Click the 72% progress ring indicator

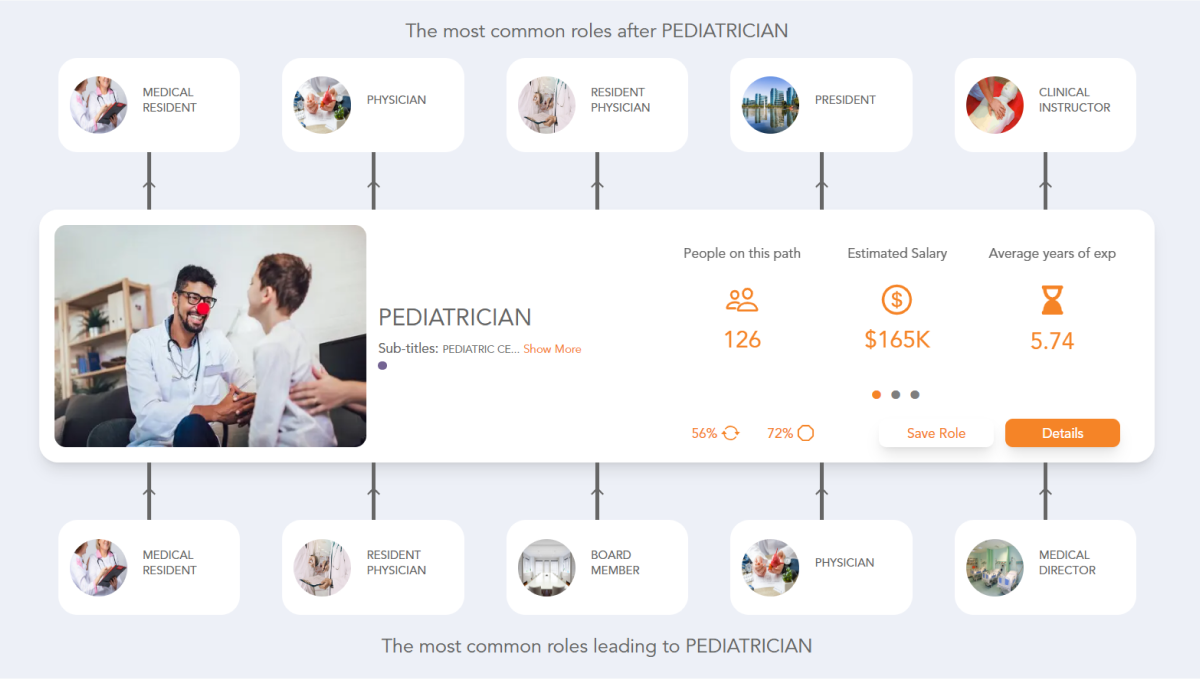click(x=808, y=433)
